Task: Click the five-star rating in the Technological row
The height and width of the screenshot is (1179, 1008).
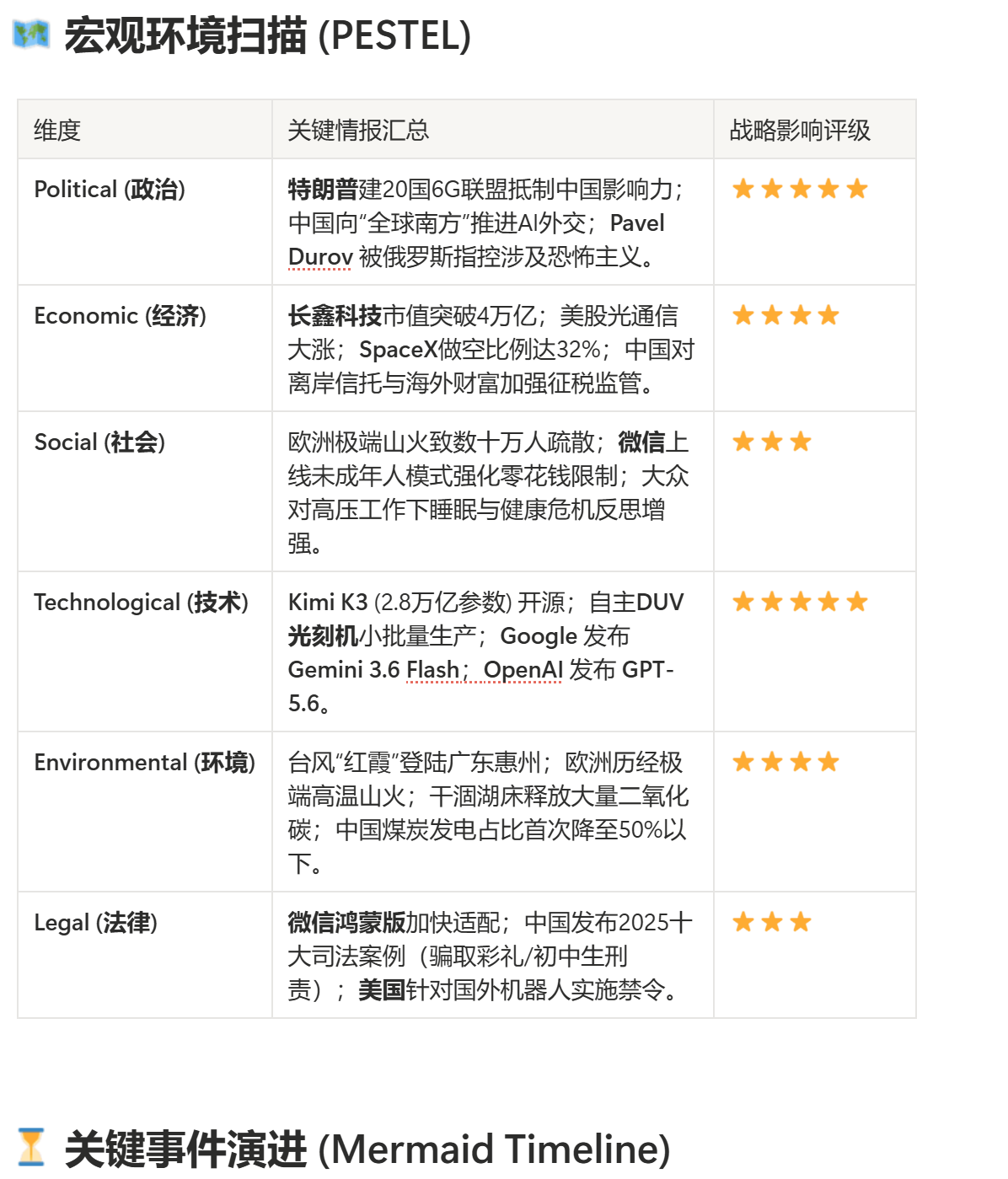Action: click(x=800, y=602)
